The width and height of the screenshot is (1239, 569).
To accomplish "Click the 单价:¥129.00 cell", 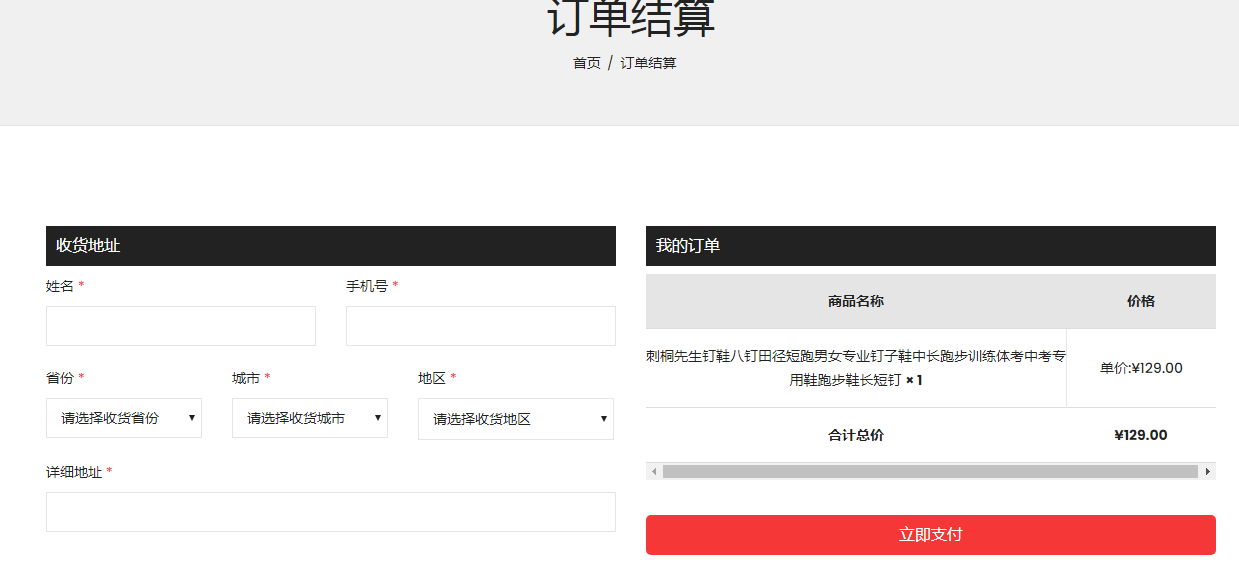I will pos(1140,368).
